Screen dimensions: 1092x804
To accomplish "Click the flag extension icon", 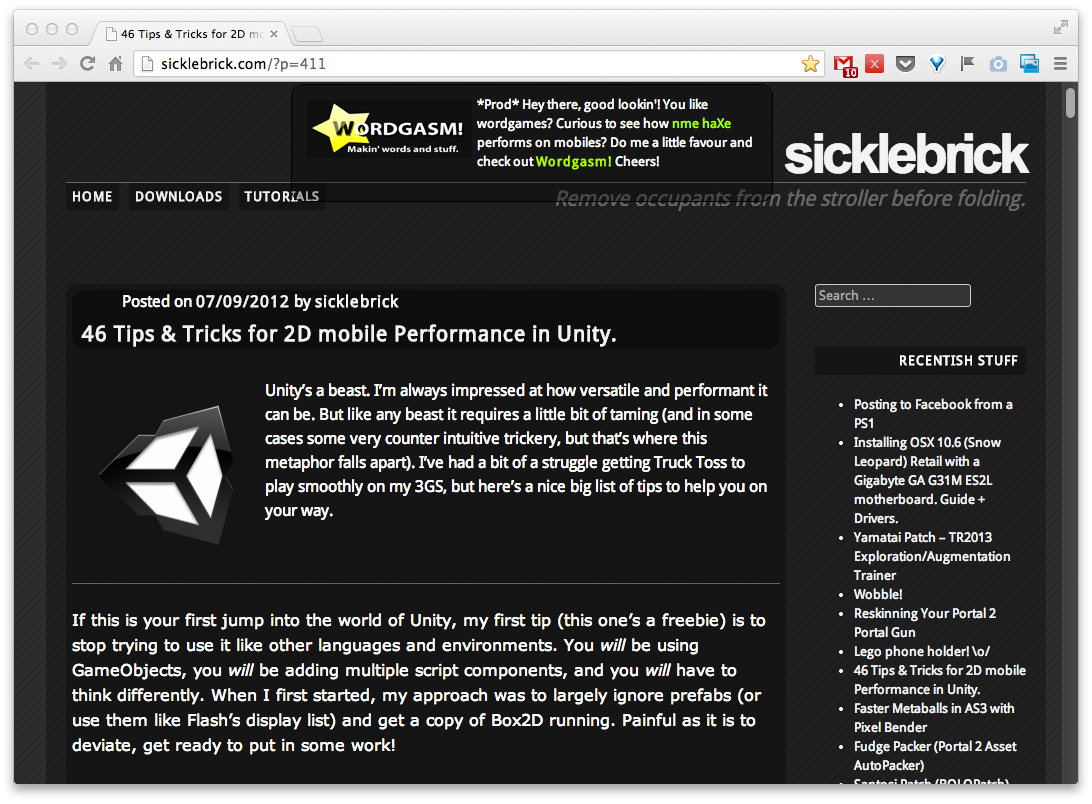I will [x=967, y=64].
